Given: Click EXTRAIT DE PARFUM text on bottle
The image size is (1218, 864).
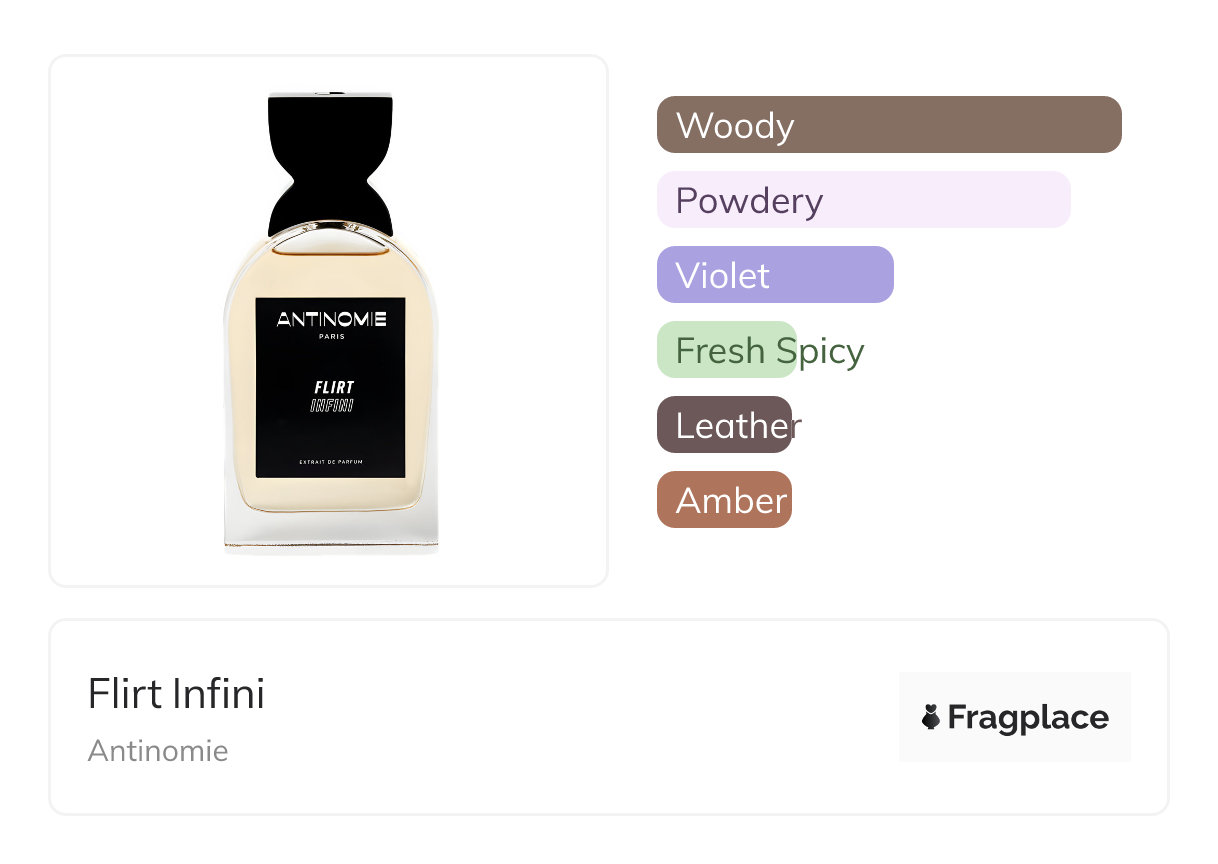Looking at the screenshot, I should 330,461.
